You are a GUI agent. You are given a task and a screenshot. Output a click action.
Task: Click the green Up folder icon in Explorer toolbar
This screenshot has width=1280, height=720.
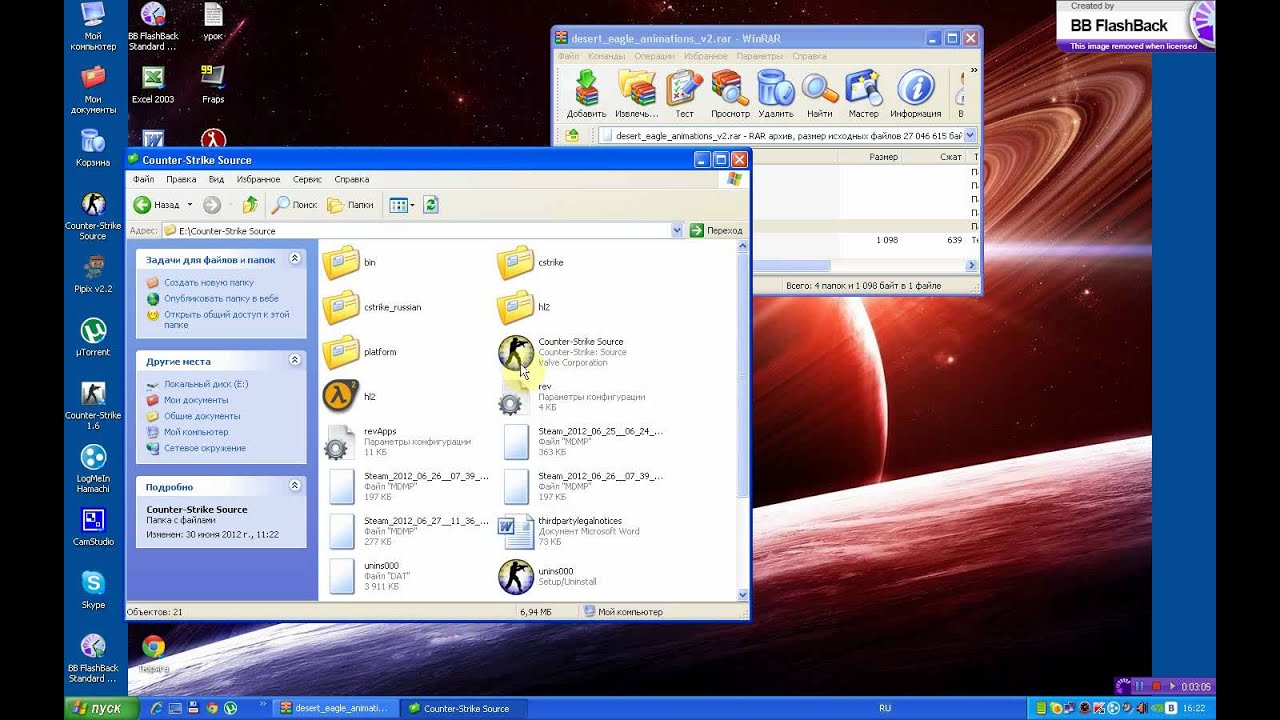click(x=250, y=204)
